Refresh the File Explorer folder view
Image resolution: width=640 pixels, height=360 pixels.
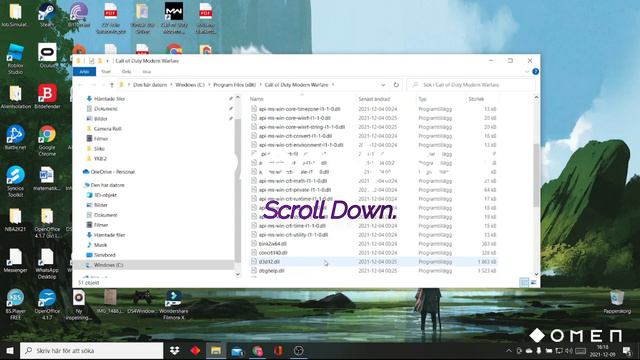click(396, 84)
